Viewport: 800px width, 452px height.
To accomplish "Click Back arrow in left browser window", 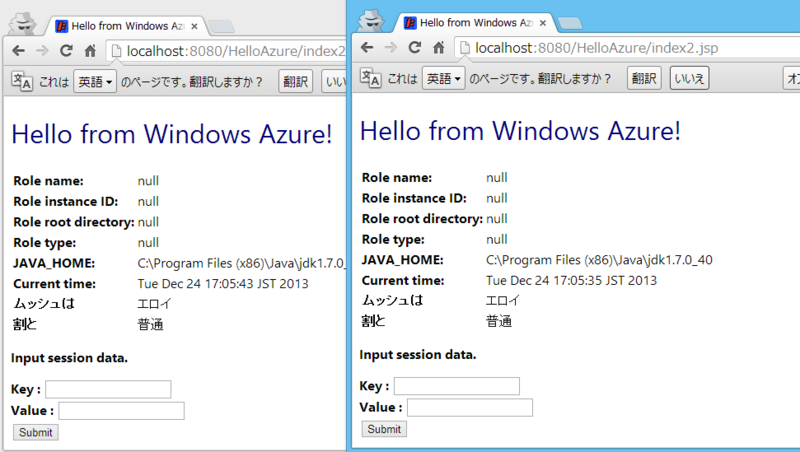I will point(18,51).
